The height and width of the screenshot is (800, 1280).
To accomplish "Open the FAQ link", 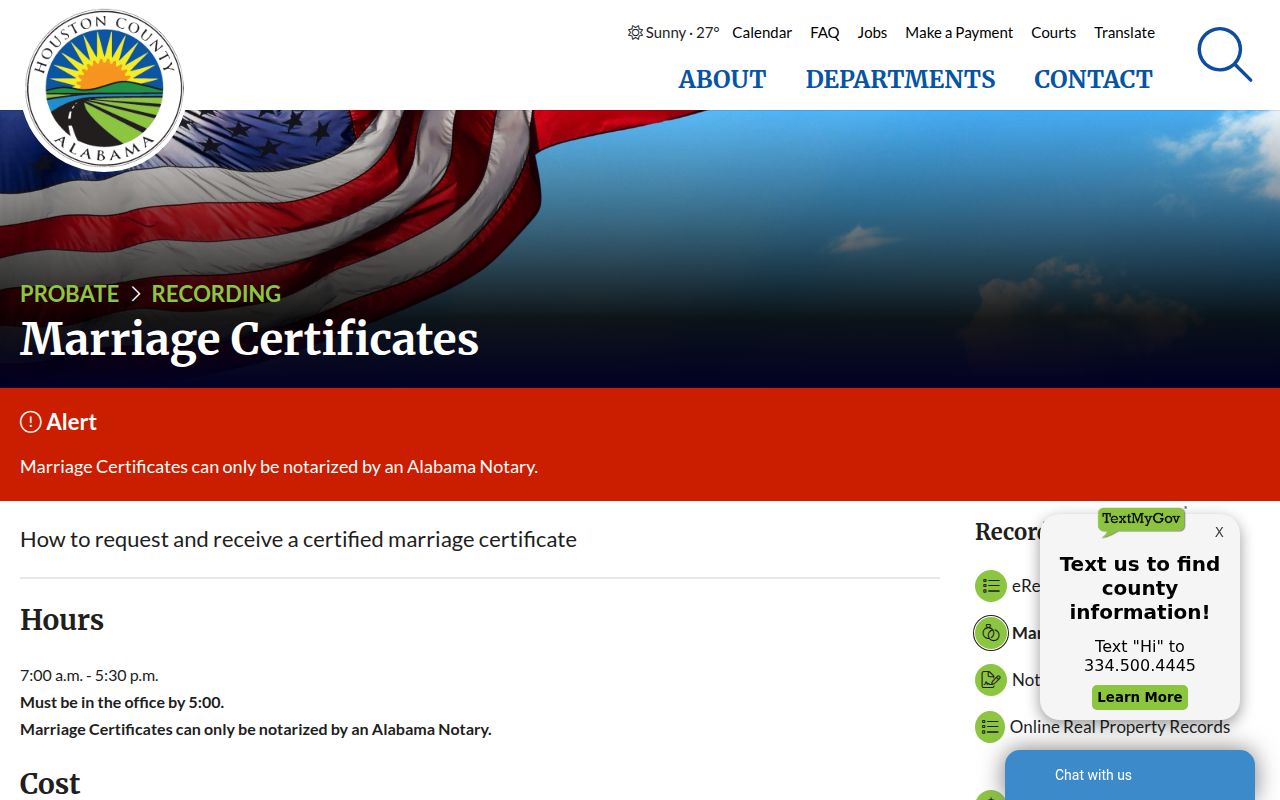I will tap(825, 33).
